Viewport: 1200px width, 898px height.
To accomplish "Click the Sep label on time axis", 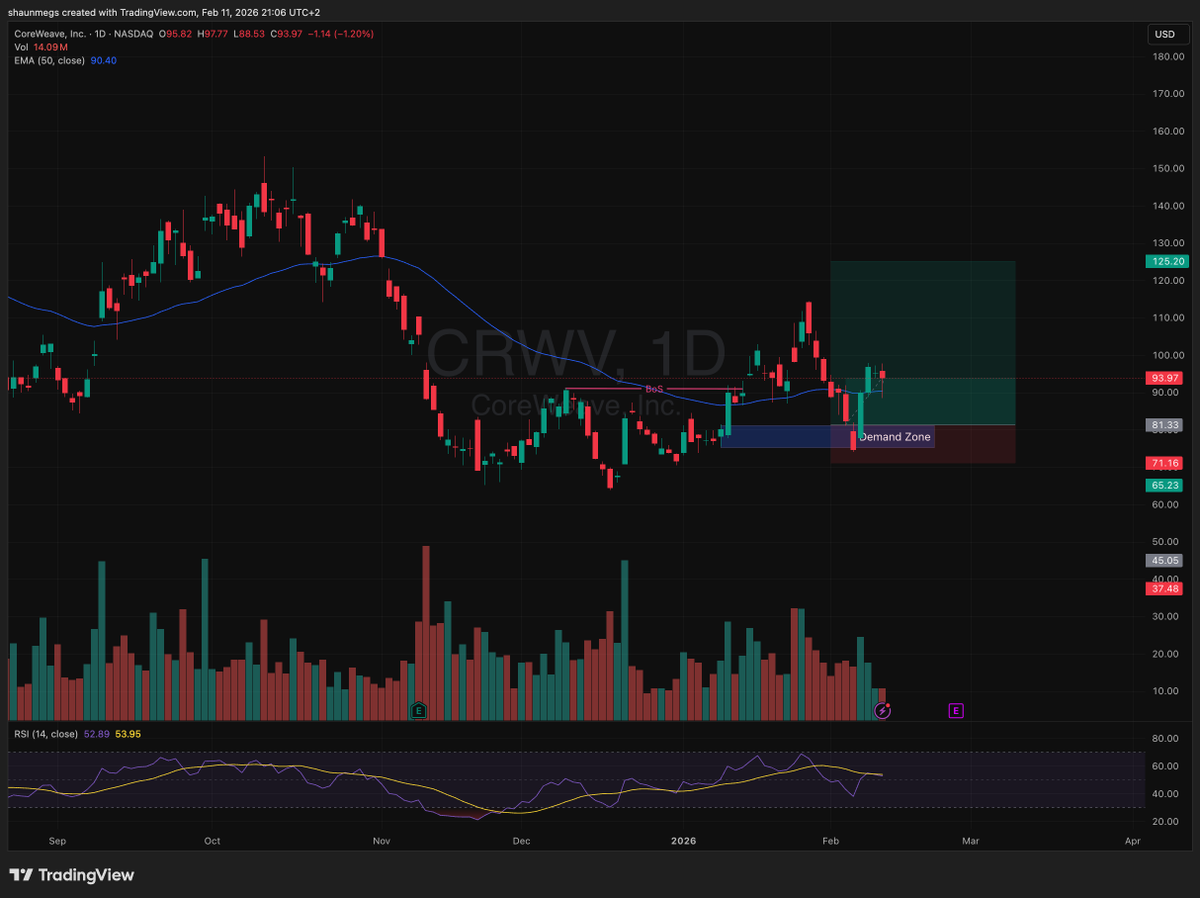I will (57, 843).
